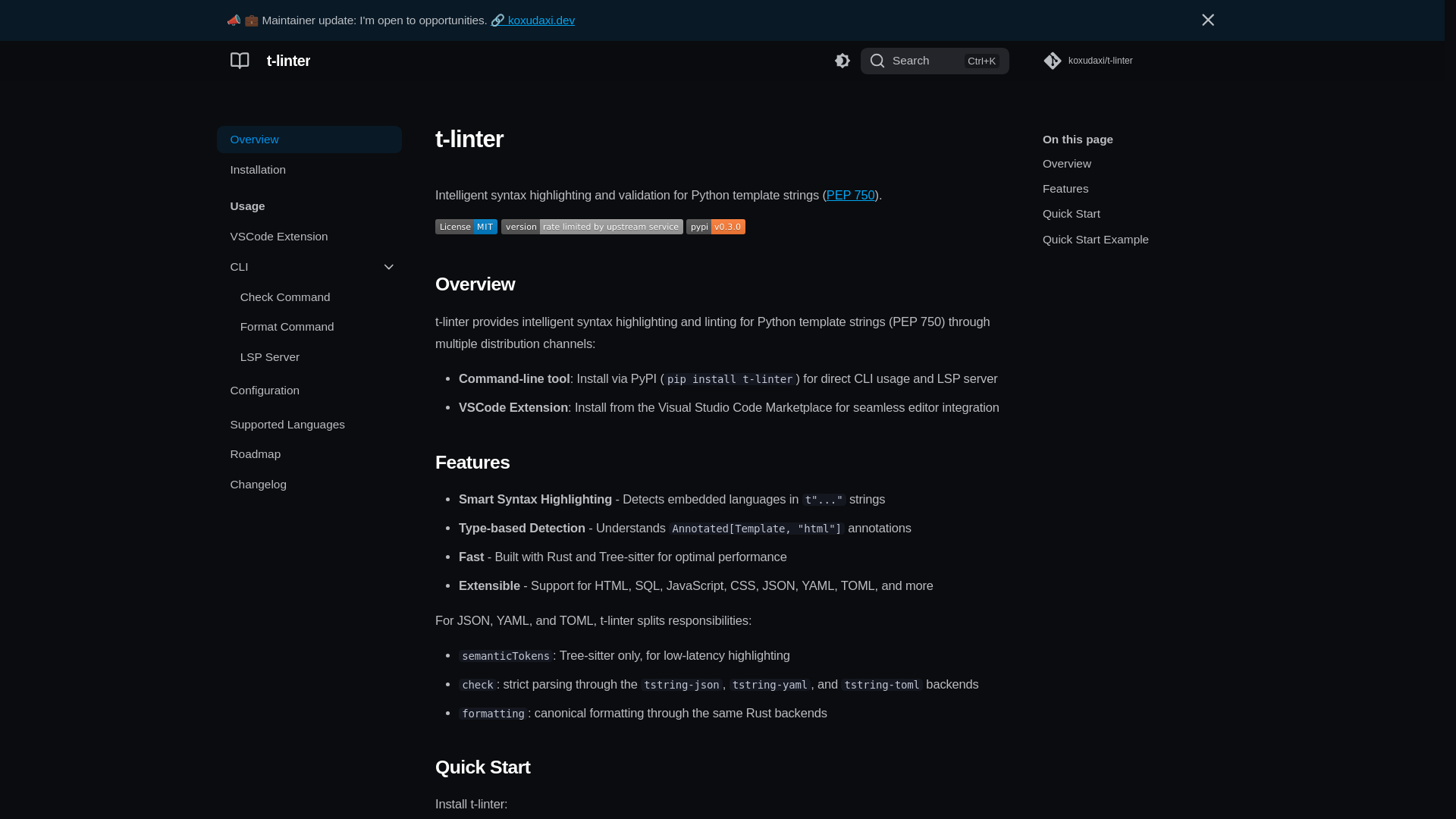Open the koxudaxi.dev link in banner
The image size is (1456, 819).
pyautogui.click(x=532, y=20)
